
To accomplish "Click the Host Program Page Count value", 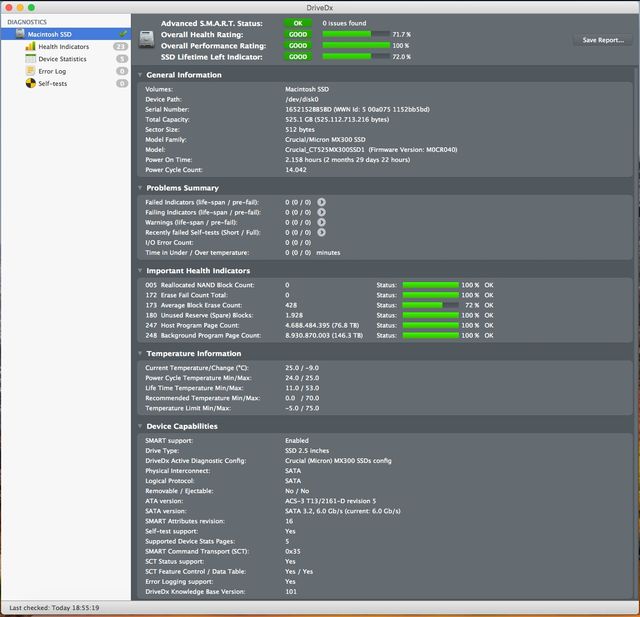I will [322, 325].
